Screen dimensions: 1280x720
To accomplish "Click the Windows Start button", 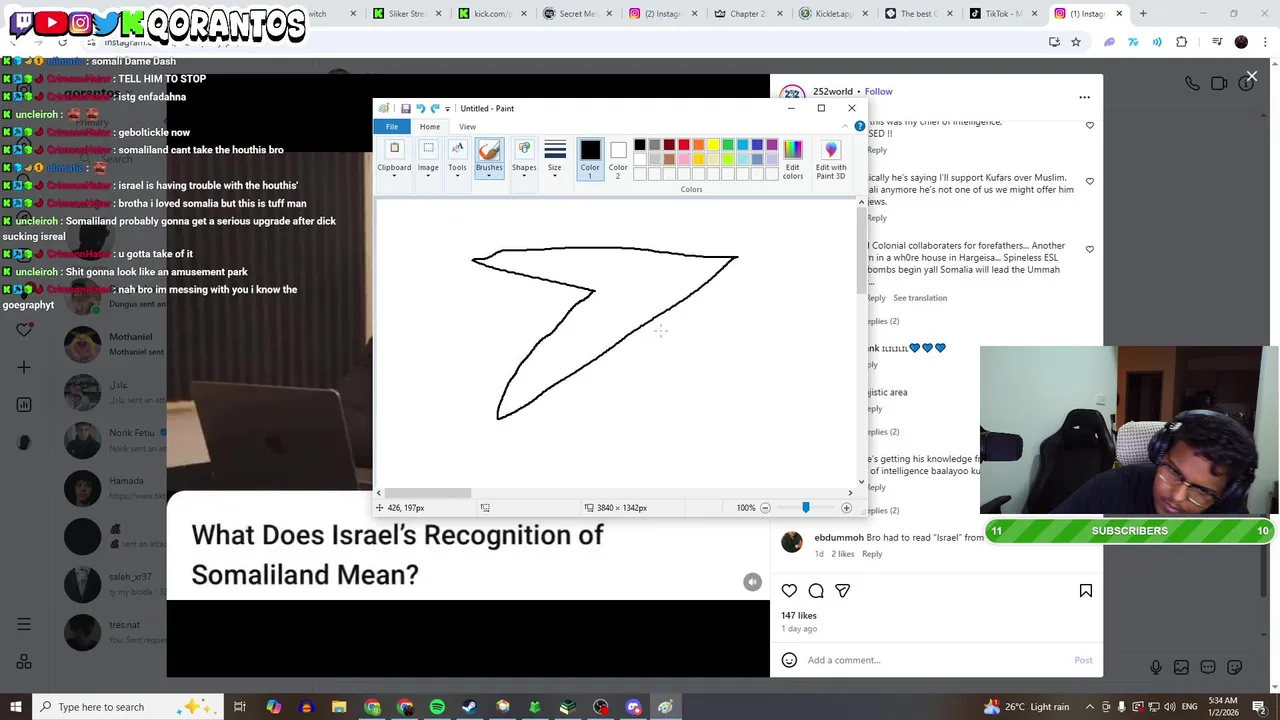I will pyautogui.click(x=16, y=707).
